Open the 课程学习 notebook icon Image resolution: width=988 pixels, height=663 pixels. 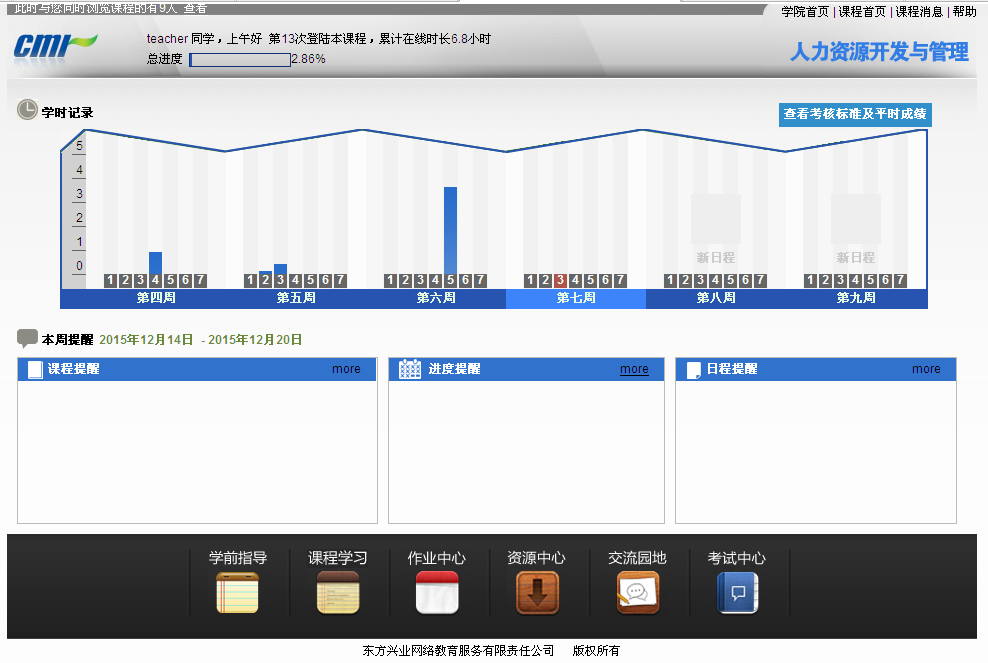(338, 592)
